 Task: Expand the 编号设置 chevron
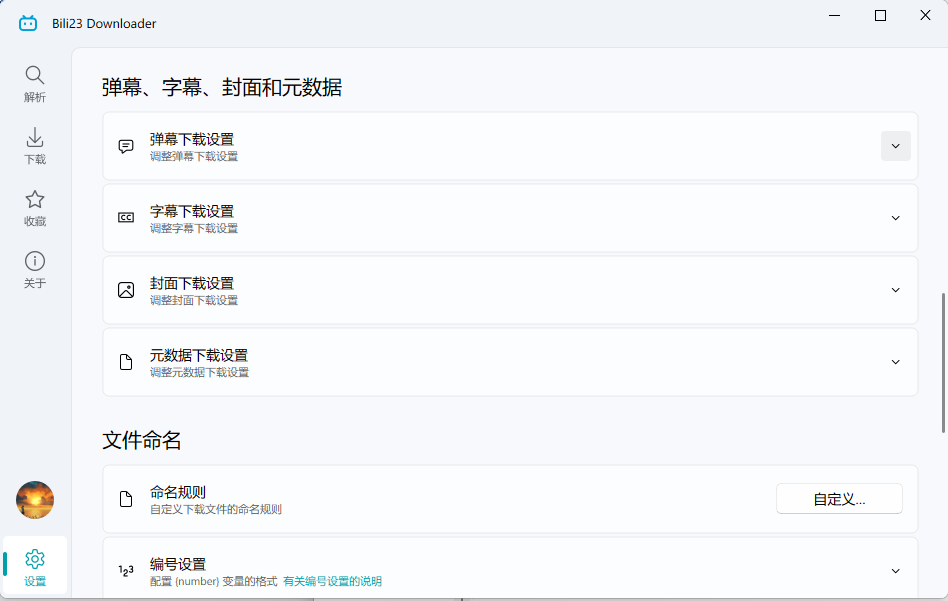pyautogui.click(x=895, y=571)
